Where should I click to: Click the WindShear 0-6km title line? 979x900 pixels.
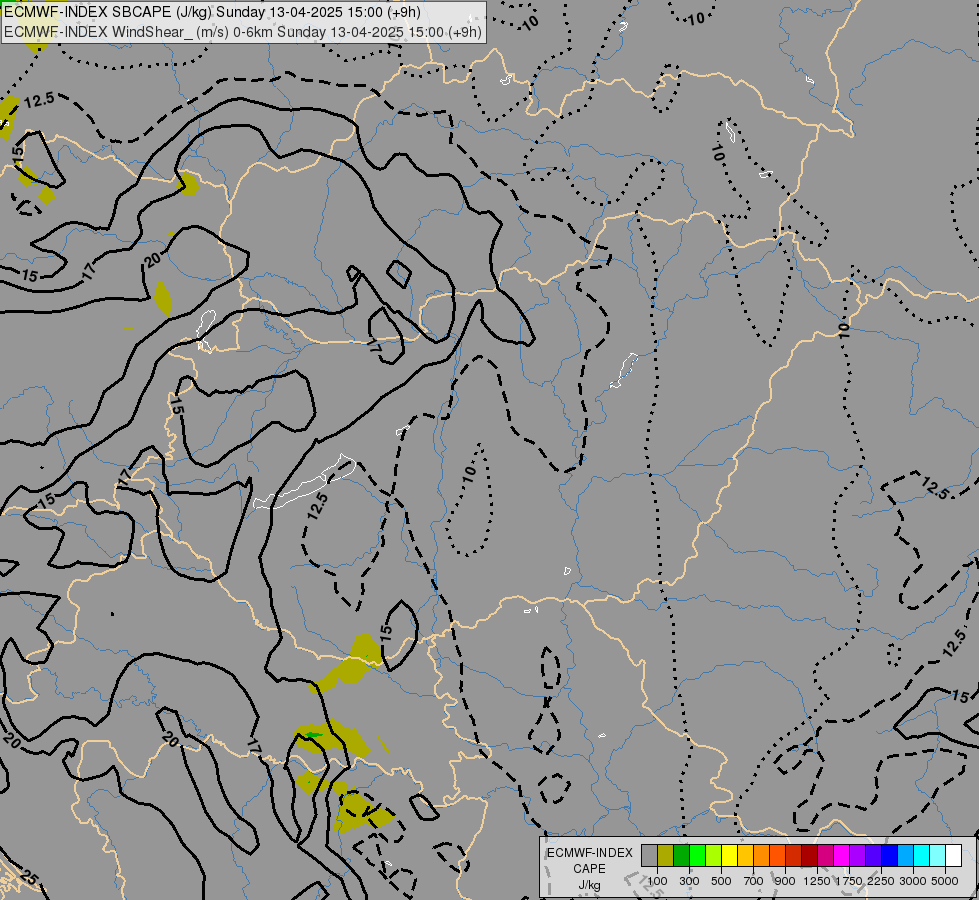[243, 32]
